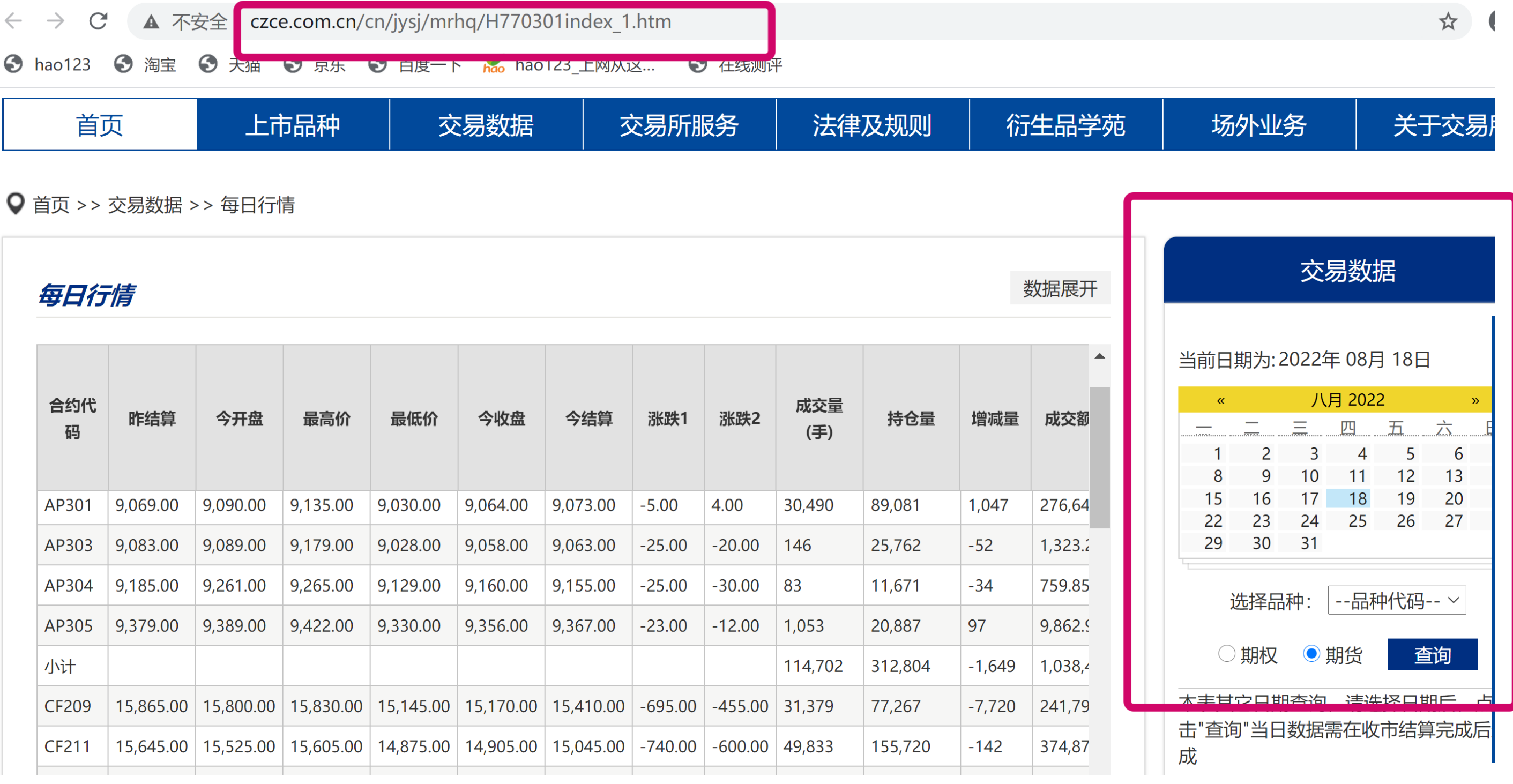The height and width of the screenshot is (784, 1513).
Task: Go to next month in calendar
Action: (x=1474, y=400)
